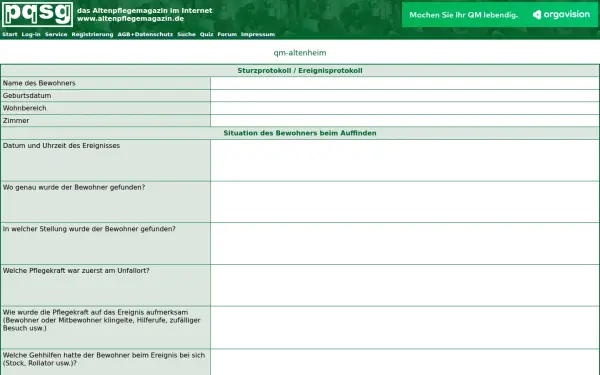Click the Geburtsdatum label

click(x=27, y=96)
